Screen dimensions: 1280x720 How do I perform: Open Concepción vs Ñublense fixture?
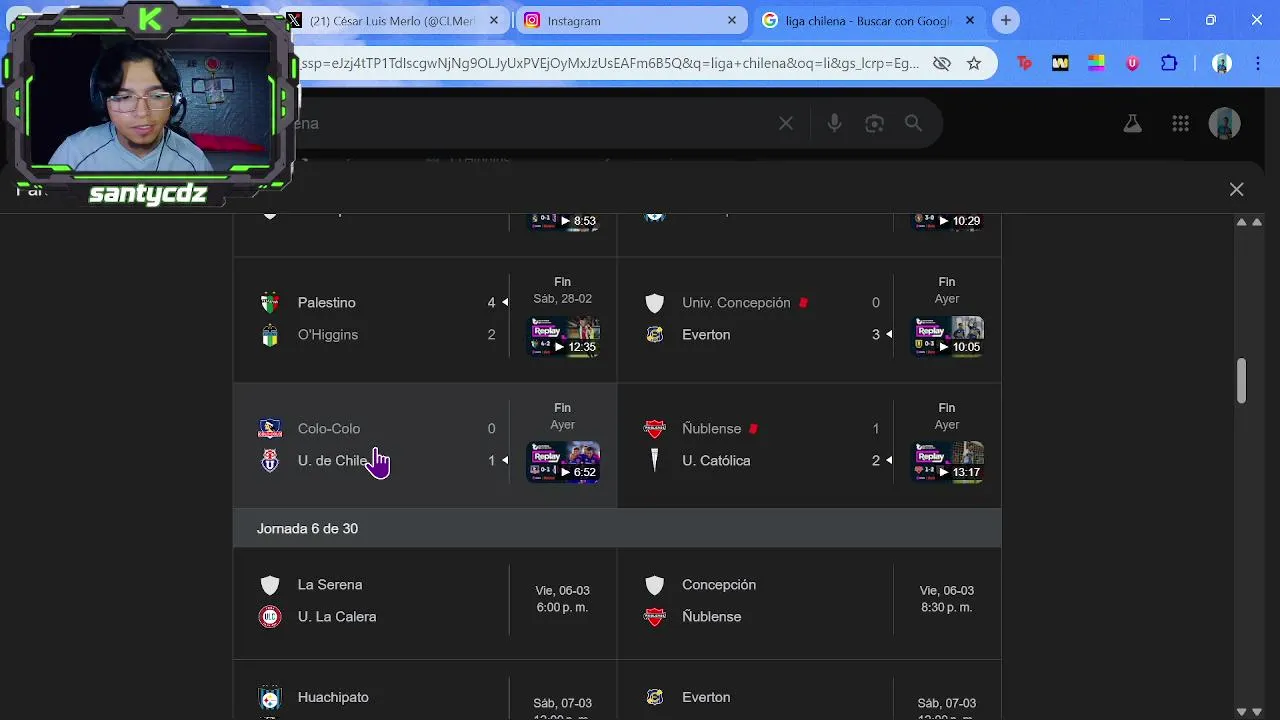pyautogui.click(x=809, y=601)
